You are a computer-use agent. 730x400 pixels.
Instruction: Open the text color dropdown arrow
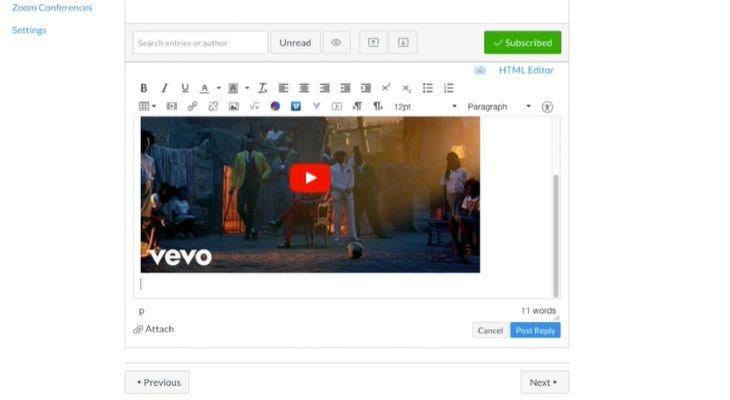click(218, 88)
